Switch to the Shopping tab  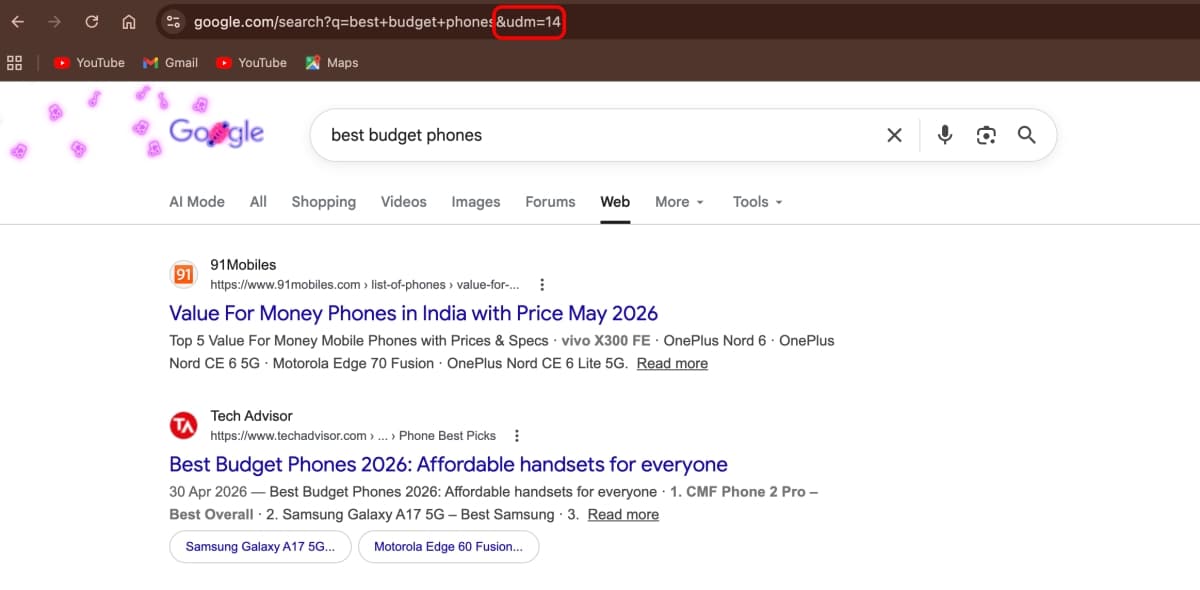point(324,202)
